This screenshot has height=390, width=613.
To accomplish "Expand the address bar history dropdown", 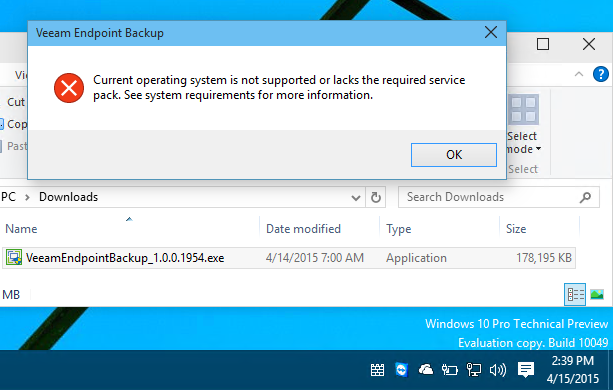I will point(356,198).
